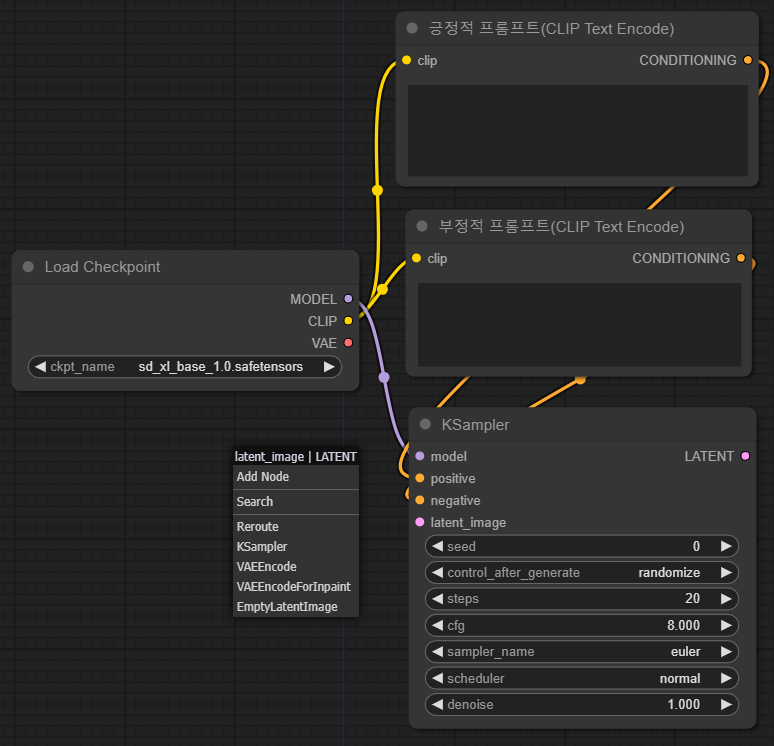The image size is (774, 746).
Task: Select next checkpoint with ckpt_name right arrow
Action: pos(329,367)
